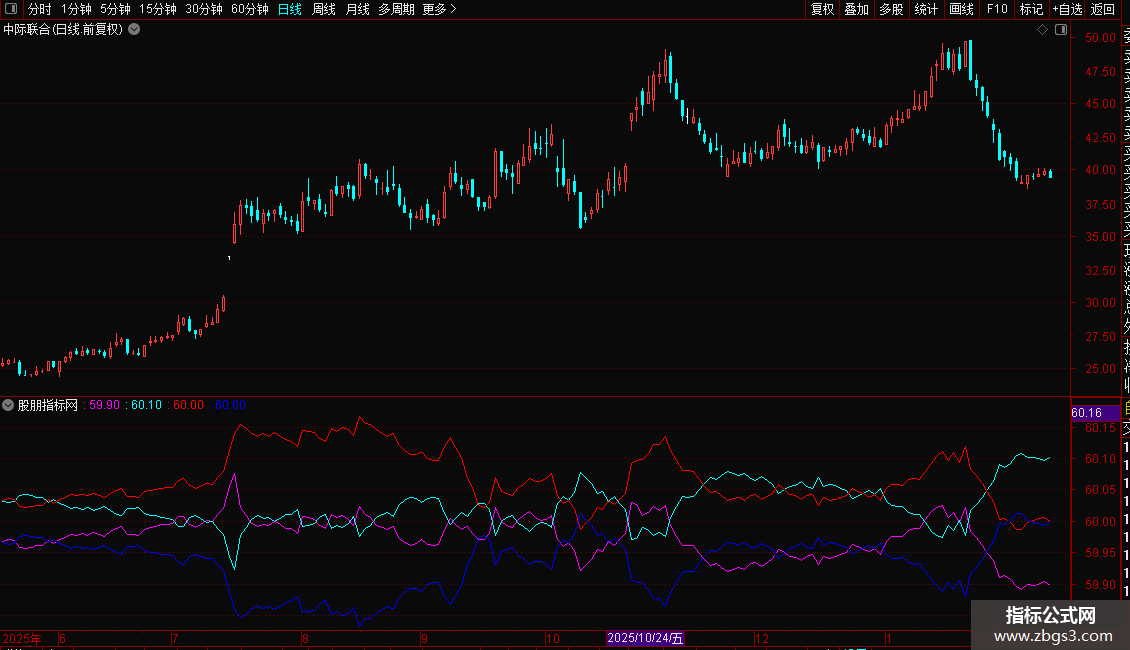Switch to 月线 monthly chart
1130x650 pixels.
pyautogui.click(x=357, y=9)
